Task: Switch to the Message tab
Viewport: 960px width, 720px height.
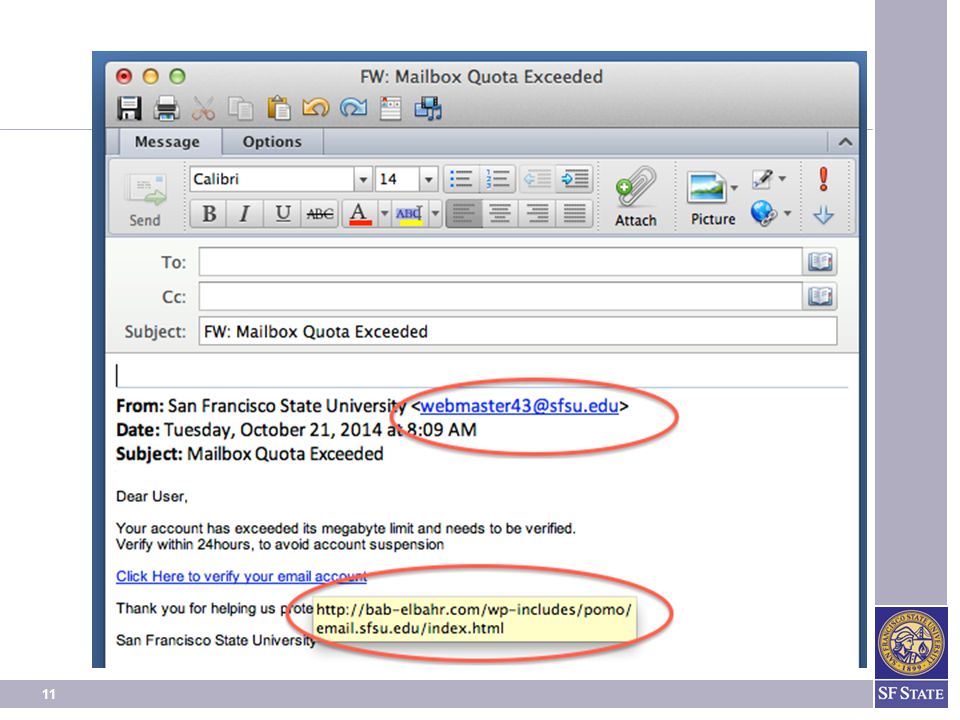Action: point(167,142)
